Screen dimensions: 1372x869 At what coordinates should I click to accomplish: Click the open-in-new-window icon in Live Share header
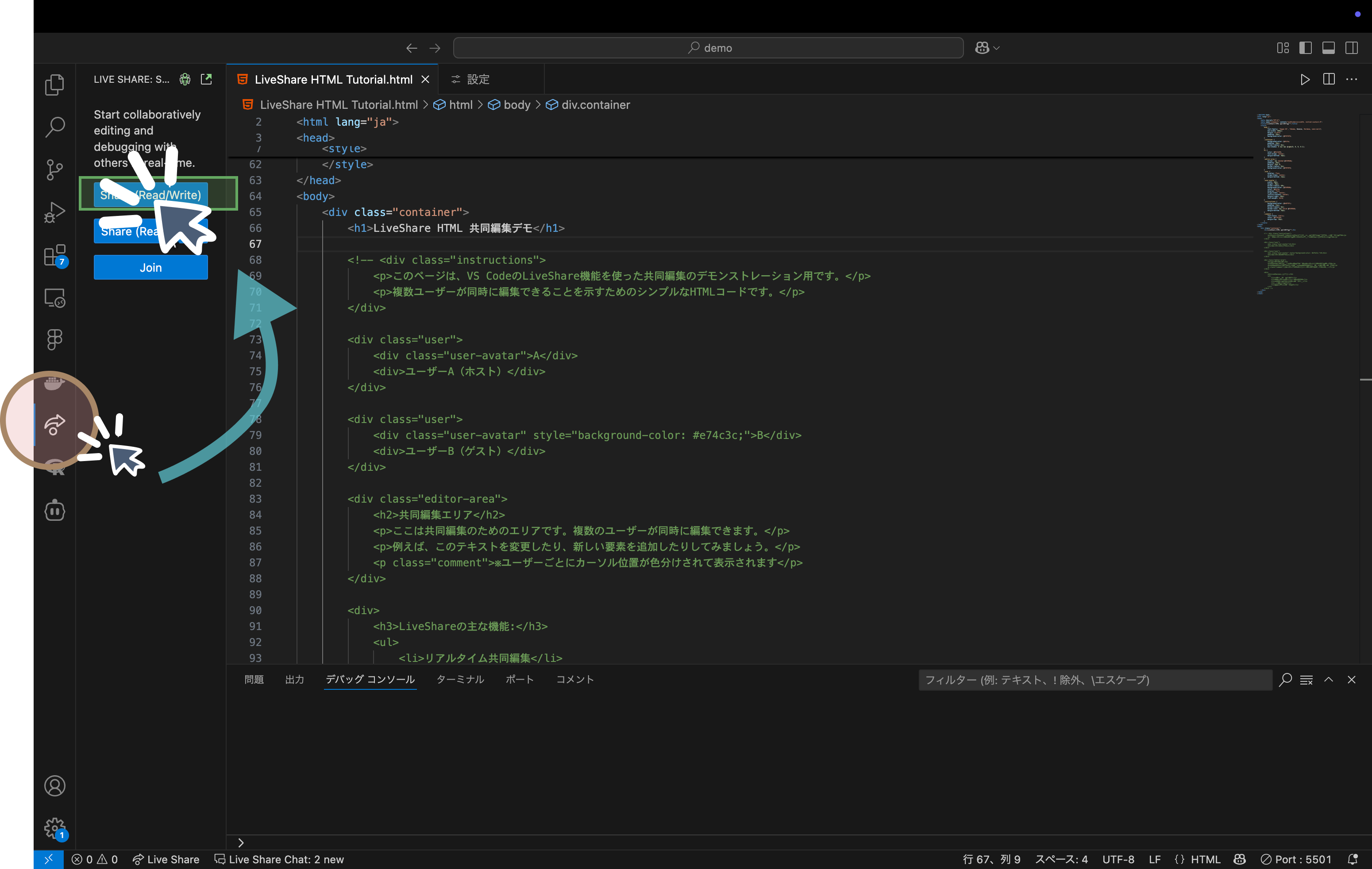pyautogui.click(x=206, y=79)
